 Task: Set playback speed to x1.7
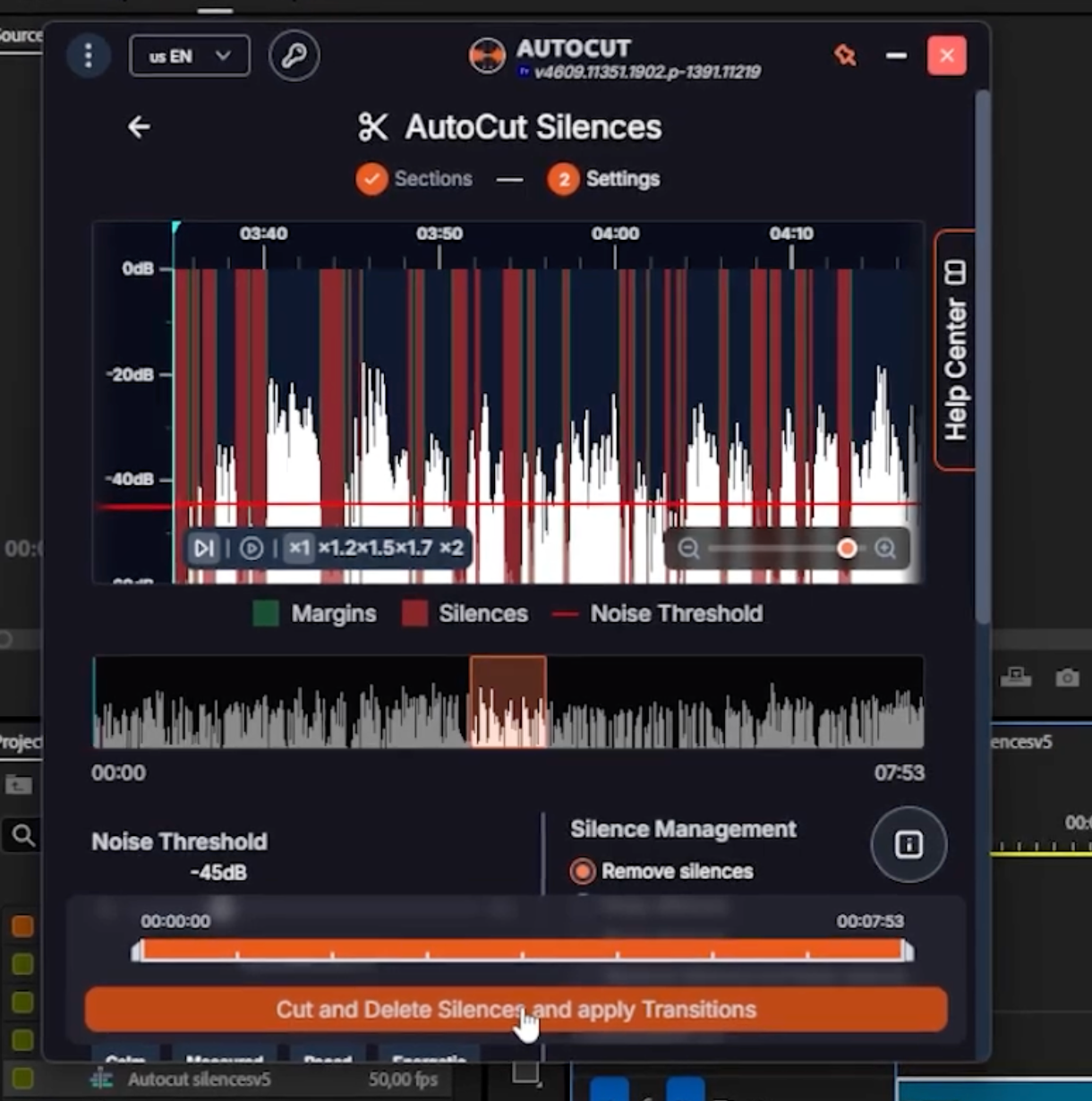[414, 548]
